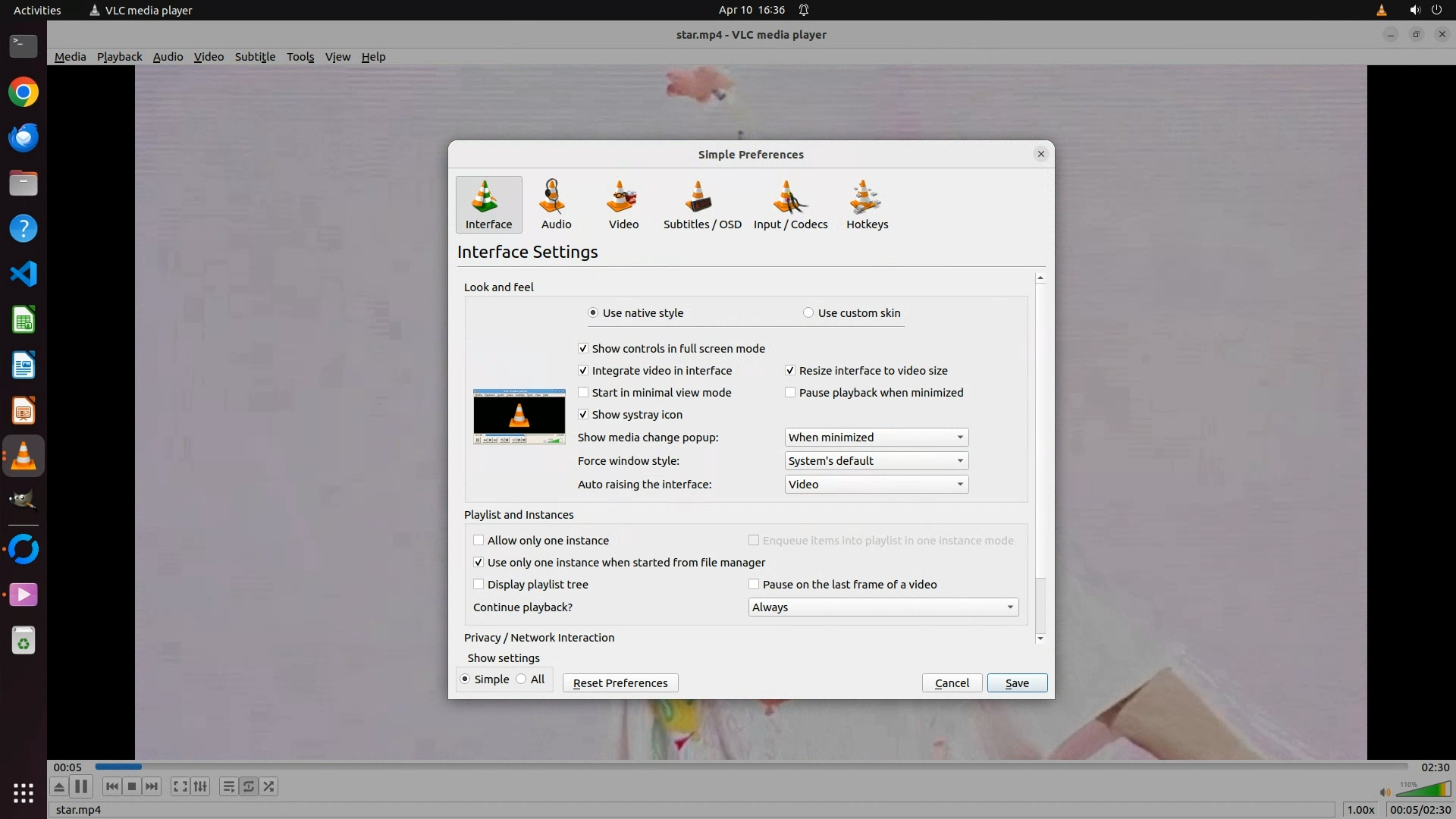Open Show media change popup dropdown
Screen dimensions: 1456x819
coord(876,438)
